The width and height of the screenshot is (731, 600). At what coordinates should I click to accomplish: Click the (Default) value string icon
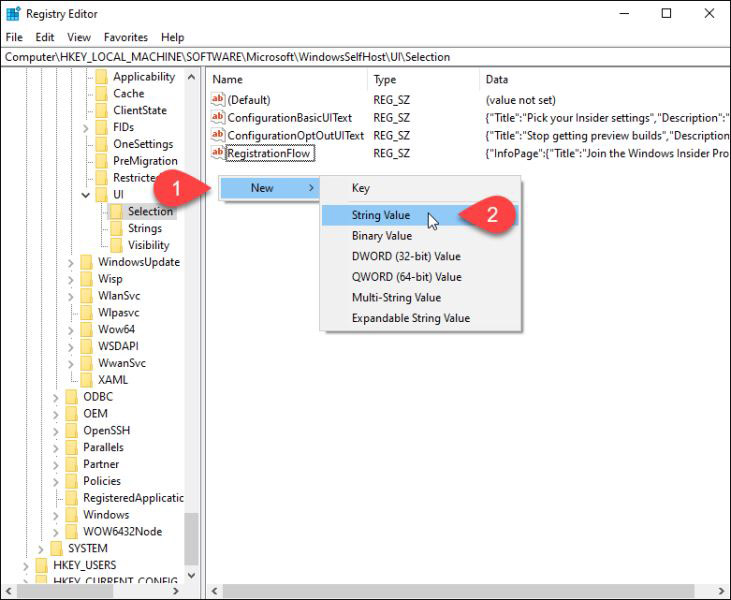click(218, 100)
